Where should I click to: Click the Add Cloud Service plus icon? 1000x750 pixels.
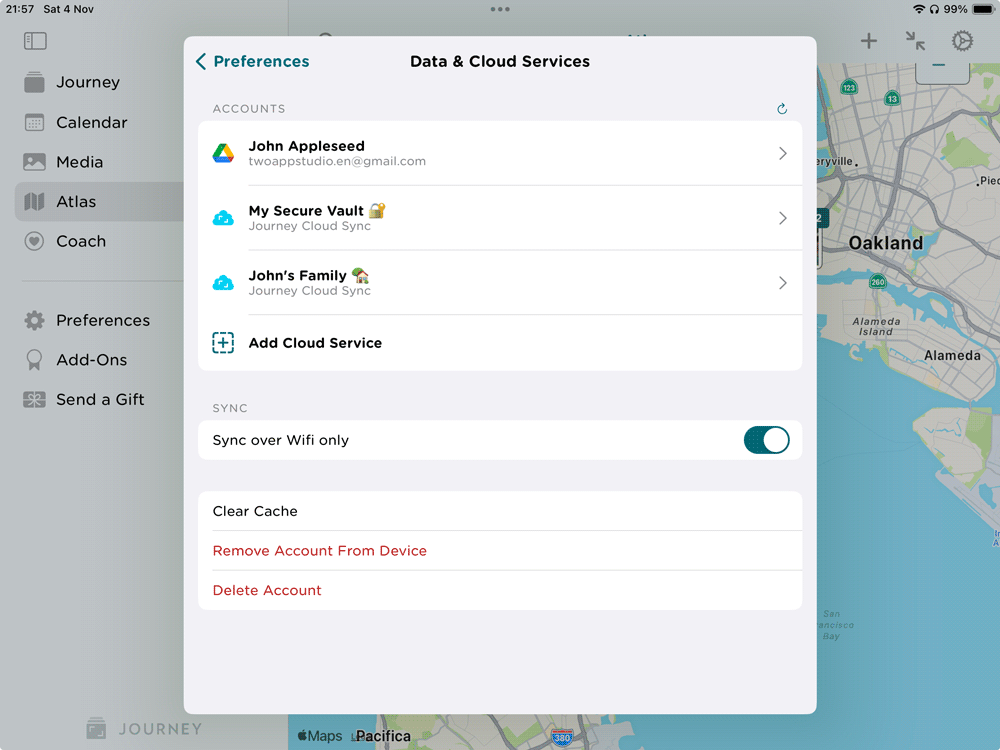(x=222, y=342)
